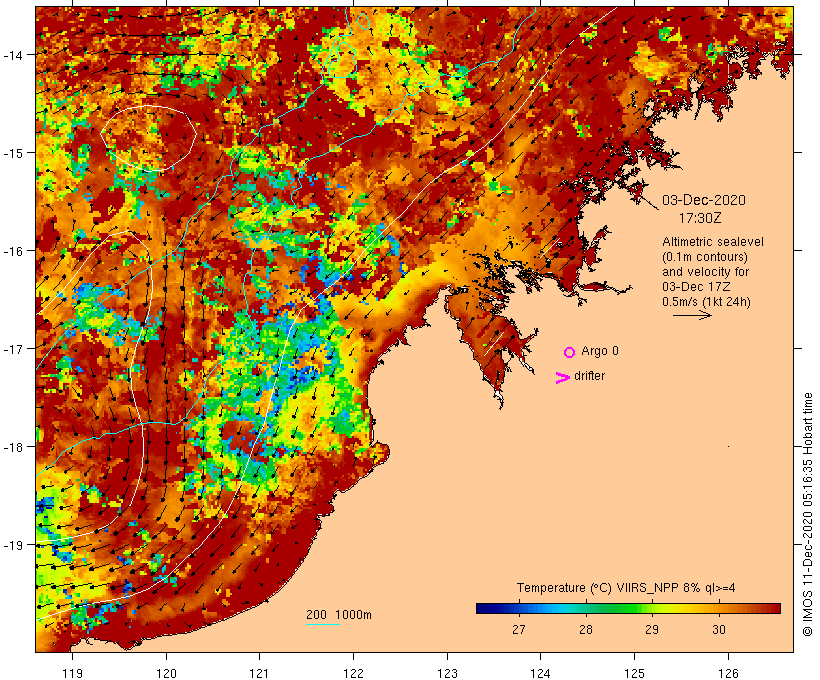Viewport: 820px width, 680px height.
Task: Click the temperature color bar at 27
Action: [x=518, y=608]
